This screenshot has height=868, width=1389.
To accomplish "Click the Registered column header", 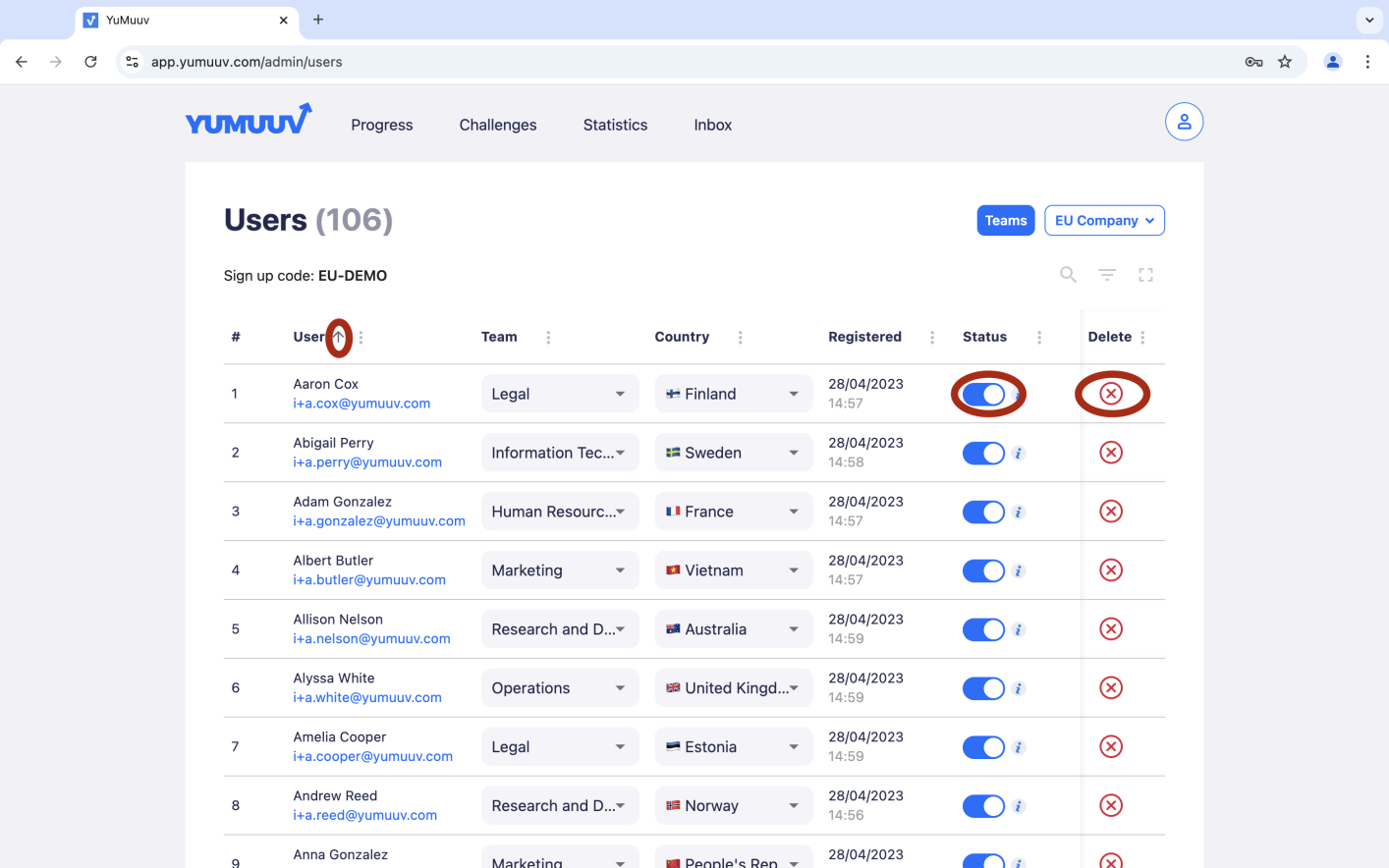I will pyautogui.click(x=864, y=337).
